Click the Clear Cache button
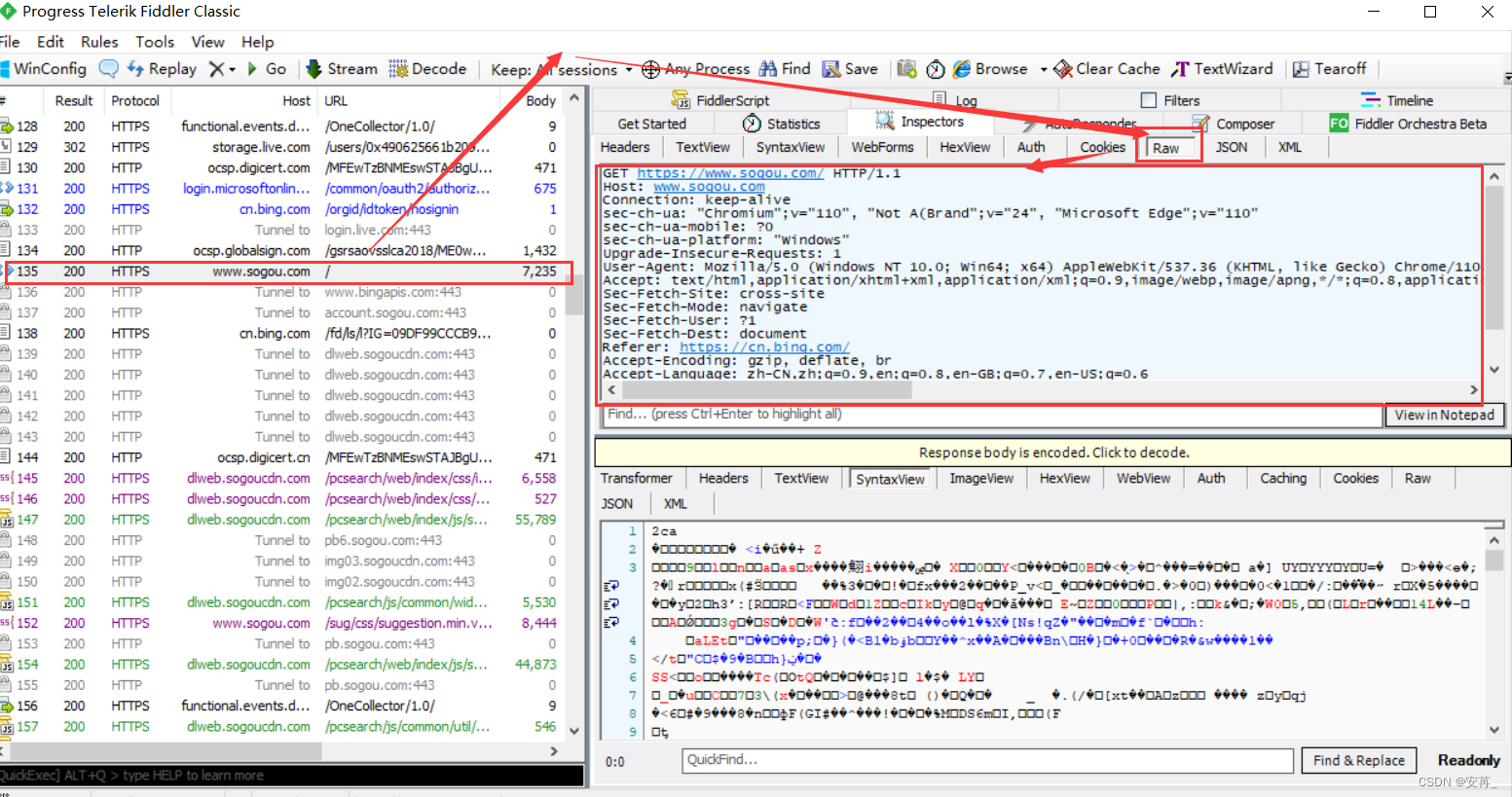Image resolution: width=1512 pixels, height=797 pixels. pos(1107,69)
